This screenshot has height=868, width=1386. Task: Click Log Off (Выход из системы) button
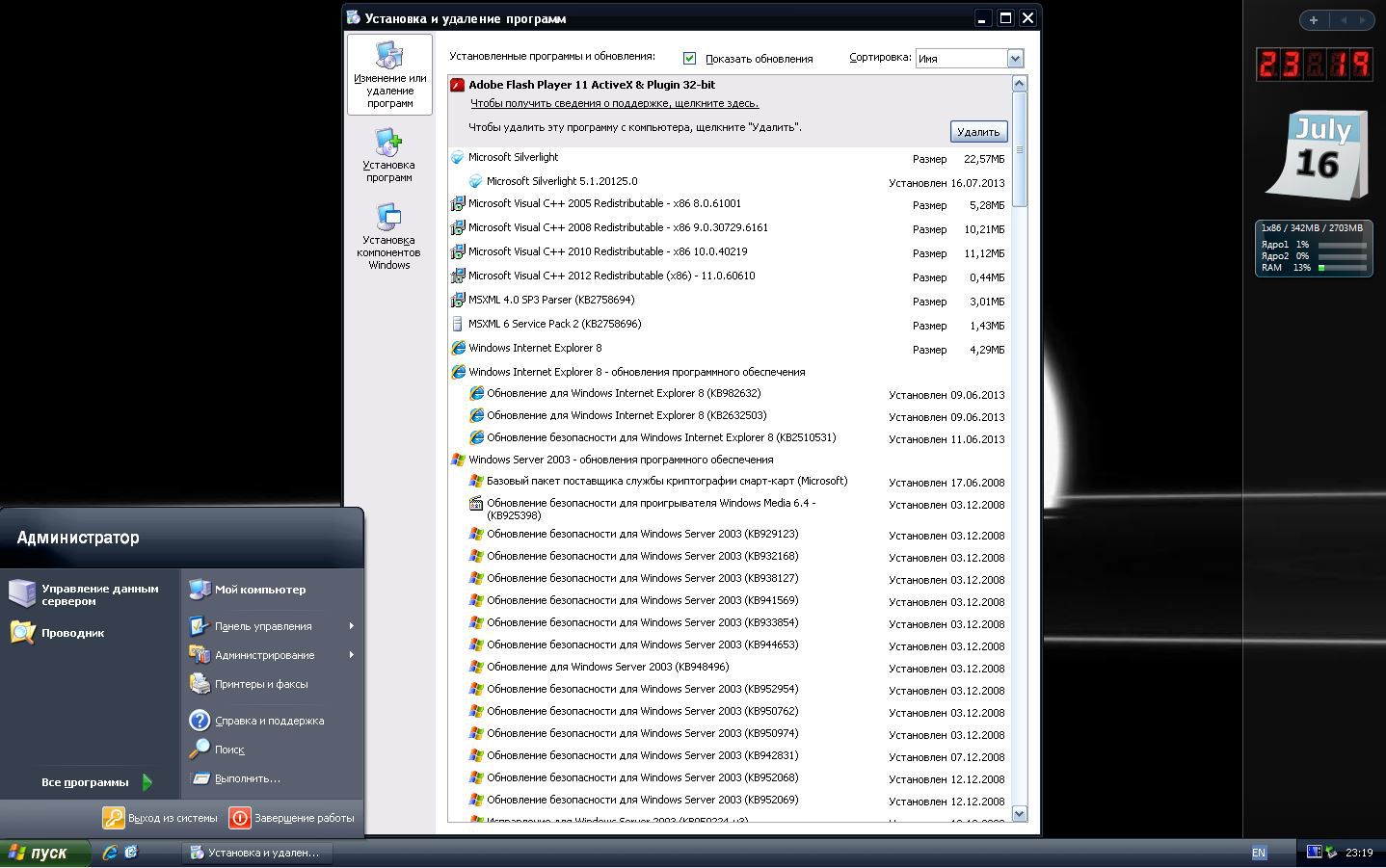coord(161,818)
